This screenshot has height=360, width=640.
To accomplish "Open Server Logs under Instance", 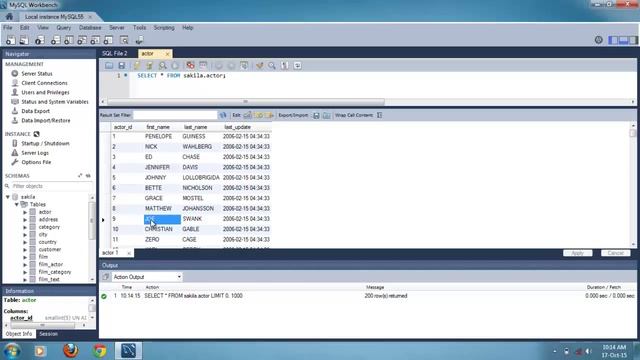I will click(35, 153).
